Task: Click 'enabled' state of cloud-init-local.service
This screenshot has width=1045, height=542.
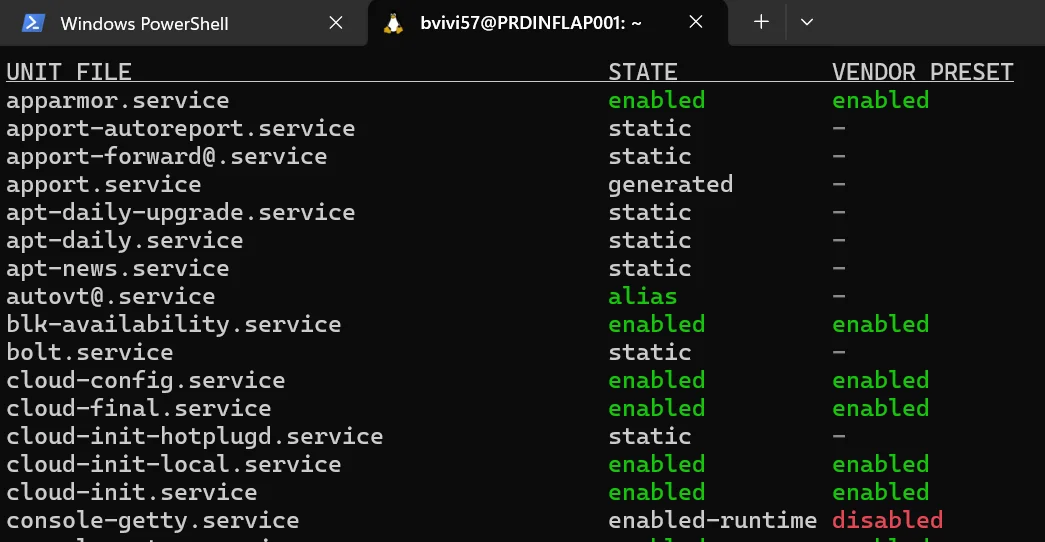Action: [x=656, y=465]
